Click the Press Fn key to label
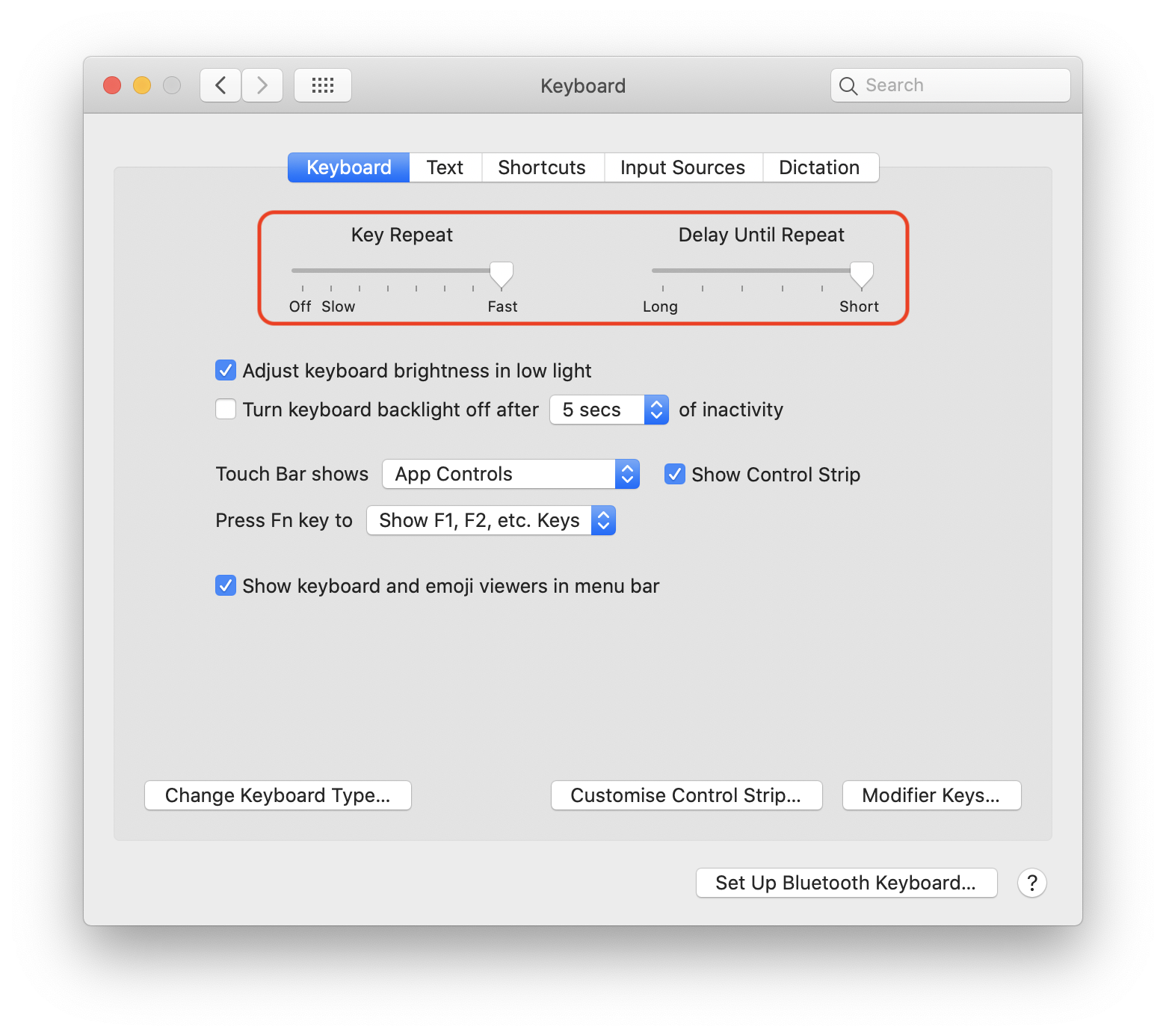Viewport: 1166px width, 1036px height. (x=284, y=520)
